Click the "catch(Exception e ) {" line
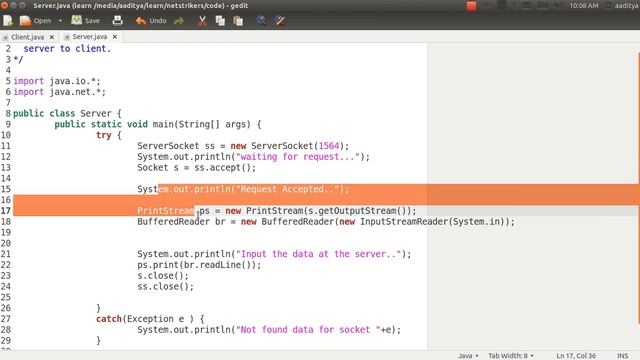This screenshot has height=360, width=640. click(150, 319)
